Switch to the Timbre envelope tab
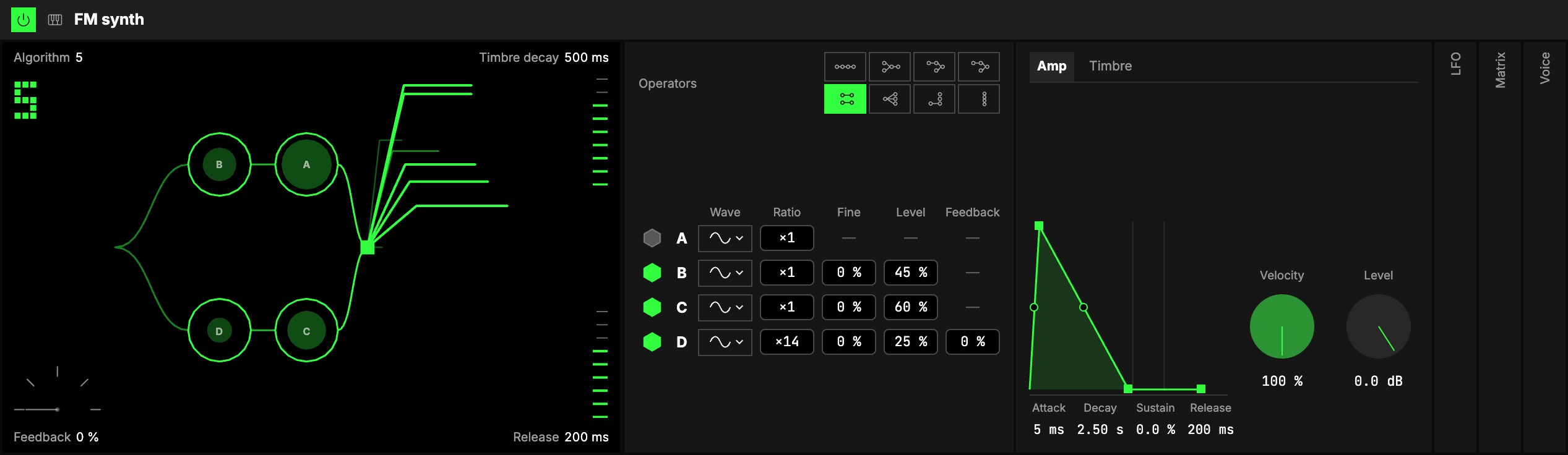1568x455 pixels. click(x=1111, y=66)
